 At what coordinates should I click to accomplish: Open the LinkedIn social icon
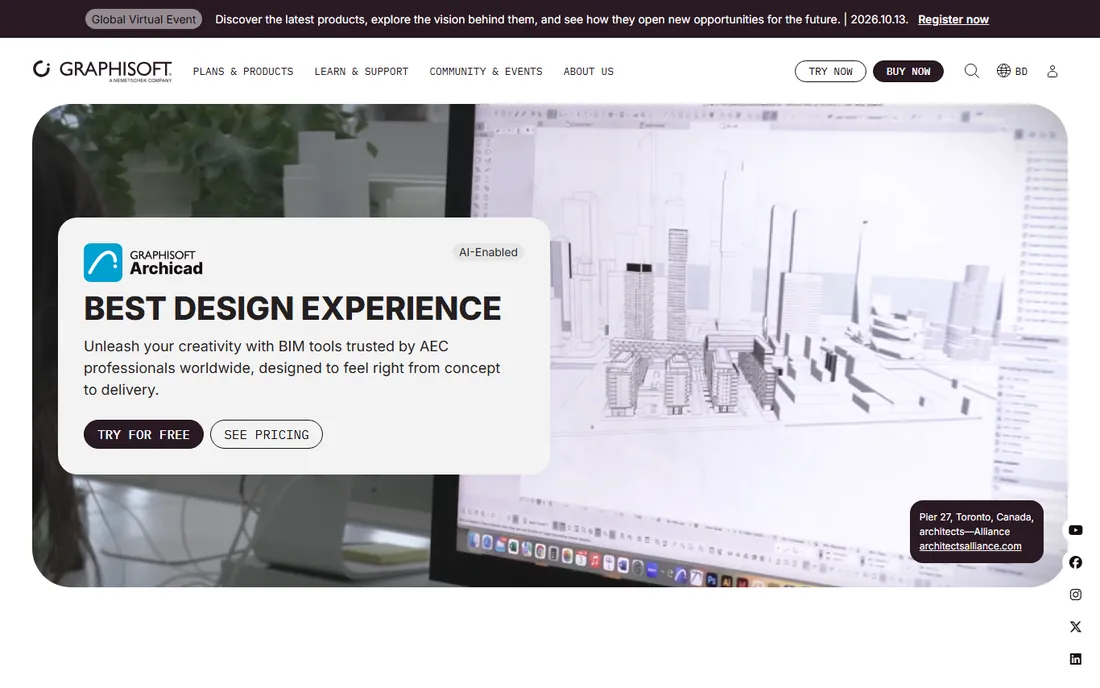click(1075, 659)
